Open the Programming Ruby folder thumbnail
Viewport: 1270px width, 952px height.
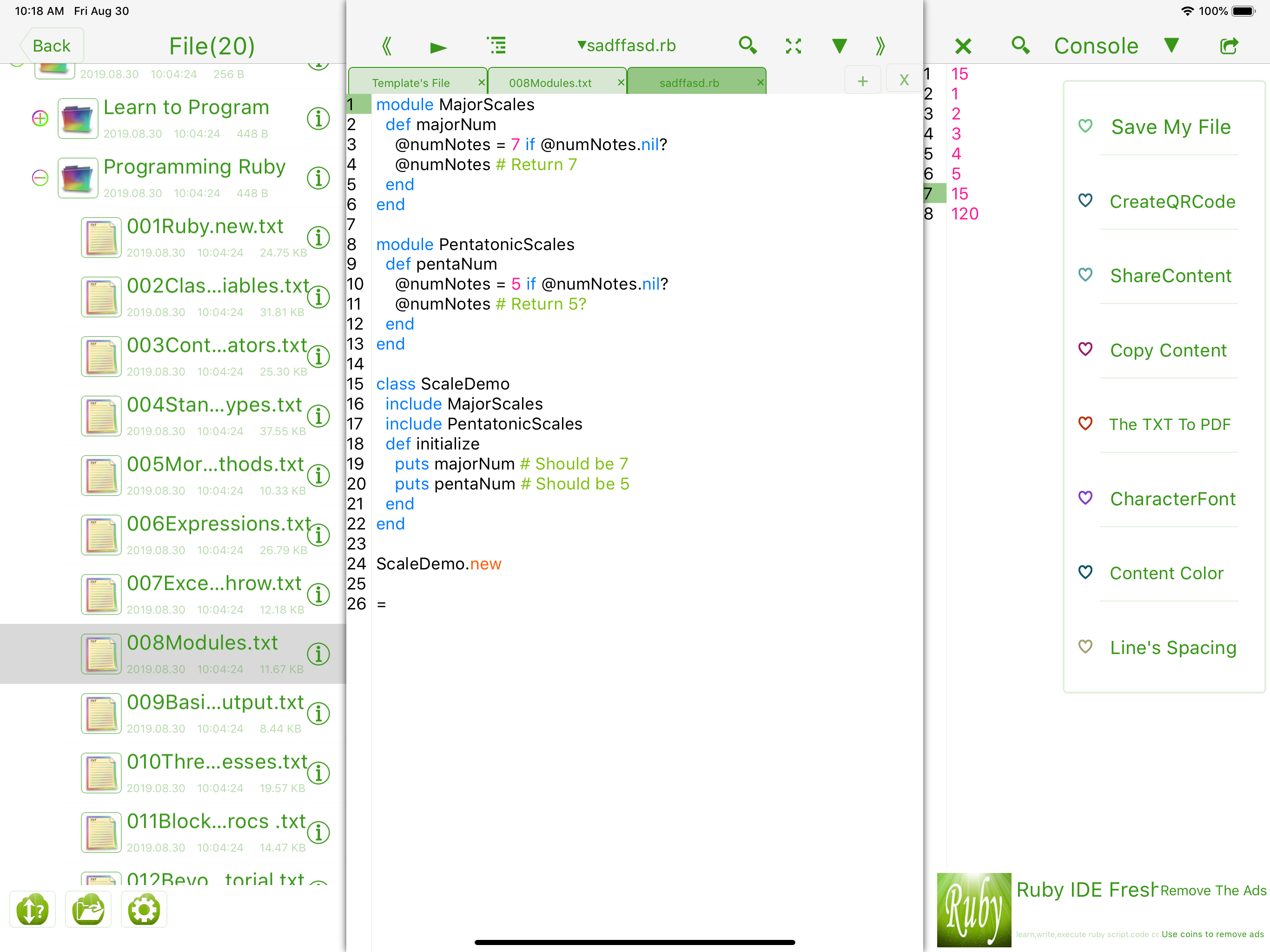pos(78,178)
